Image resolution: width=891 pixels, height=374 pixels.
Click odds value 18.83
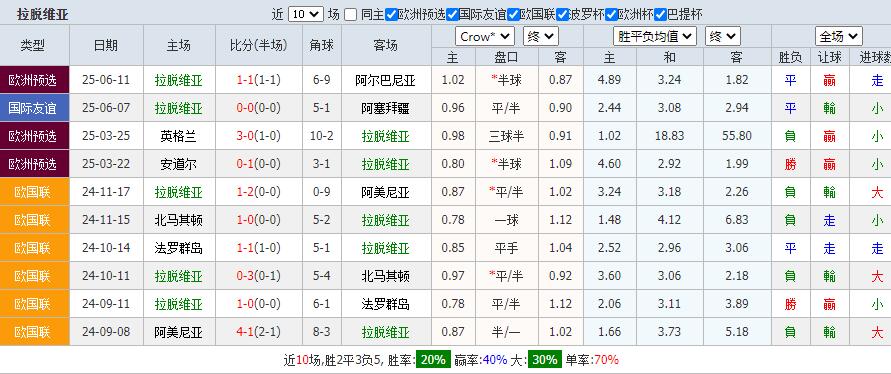pyautogui.click(x=669, y=136)
